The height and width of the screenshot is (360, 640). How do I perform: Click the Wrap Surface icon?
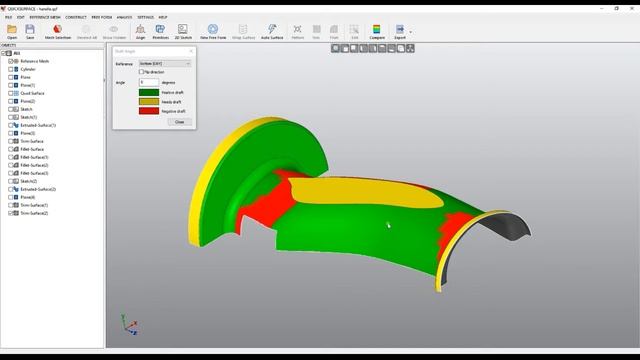tap(243, 29)
